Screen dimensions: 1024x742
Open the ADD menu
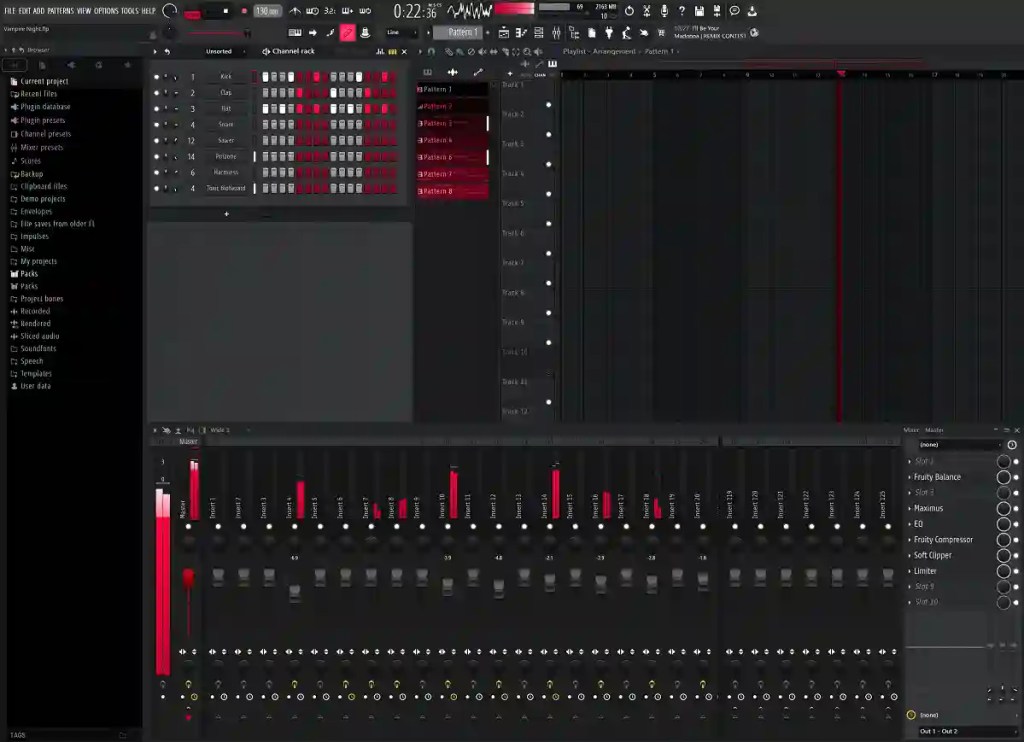click(39, 11)
